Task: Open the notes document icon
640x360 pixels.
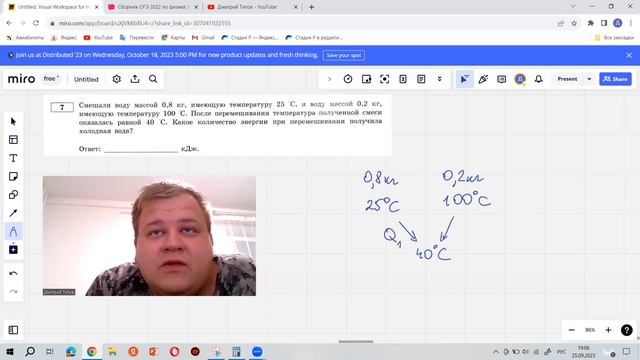Action: [421, 79]
